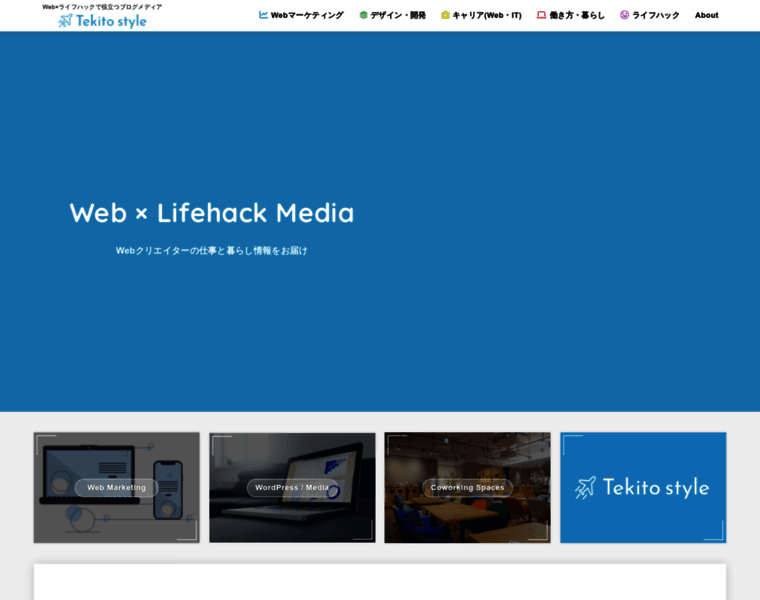
Task: Click the green cube icon beside デザイン・開発
Action: pos(364,15)
